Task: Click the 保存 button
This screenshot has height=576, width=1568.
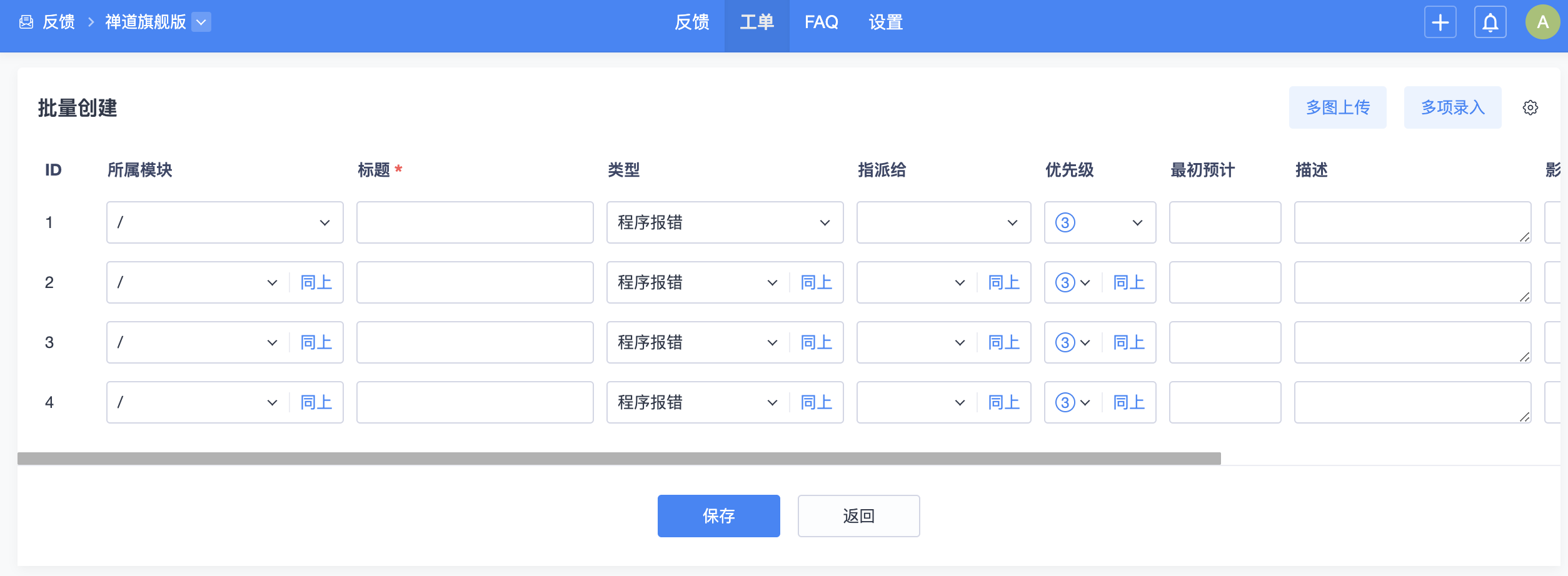Action: [718, 516]
